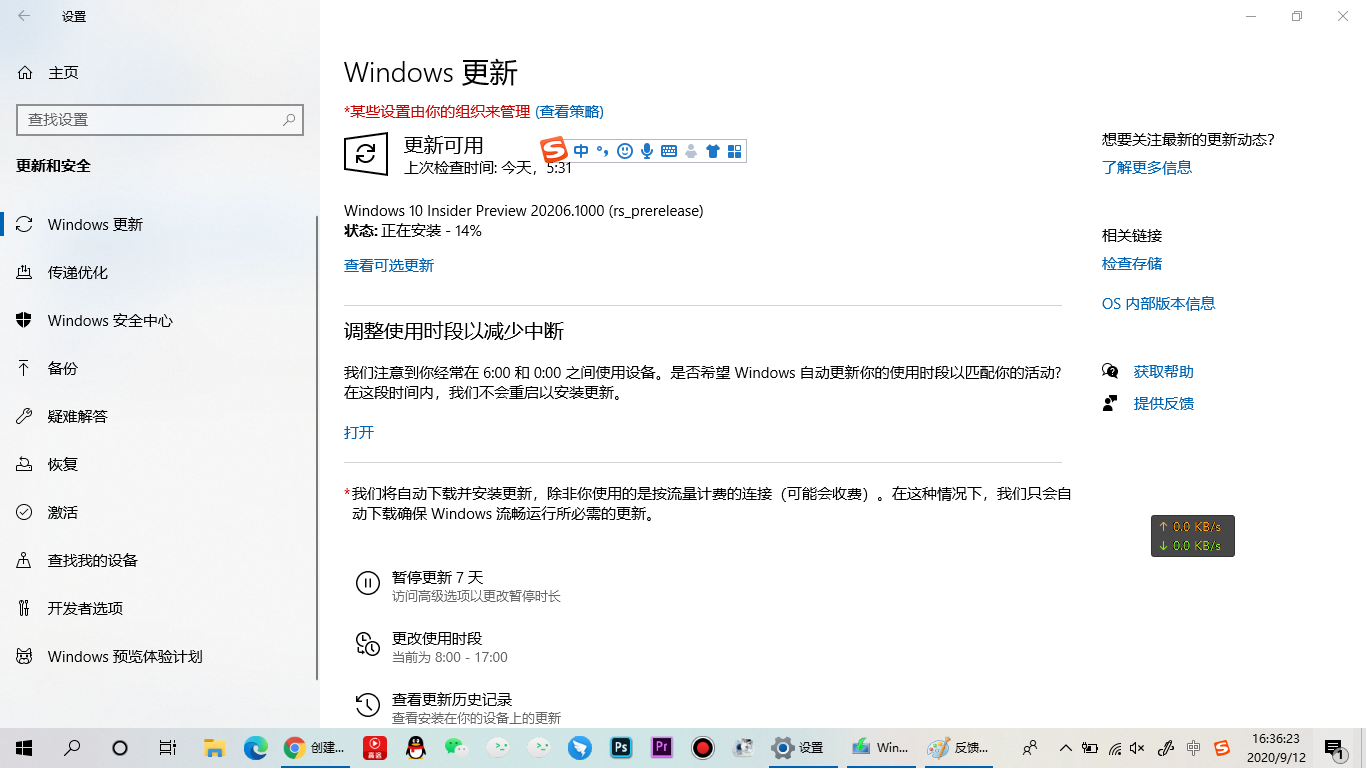
Task: Click the network speed monitor widget
Action: 1193,536
